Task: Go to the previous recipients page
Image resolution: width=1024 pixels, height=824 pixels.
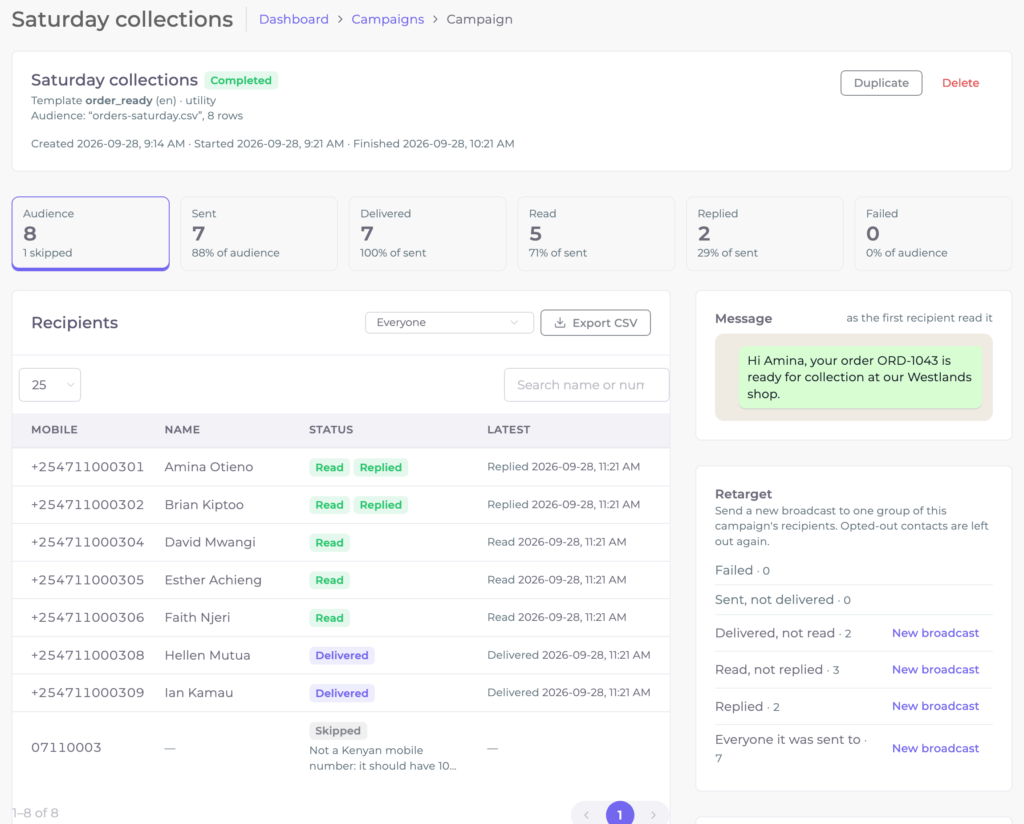Action: pos(586,815)
